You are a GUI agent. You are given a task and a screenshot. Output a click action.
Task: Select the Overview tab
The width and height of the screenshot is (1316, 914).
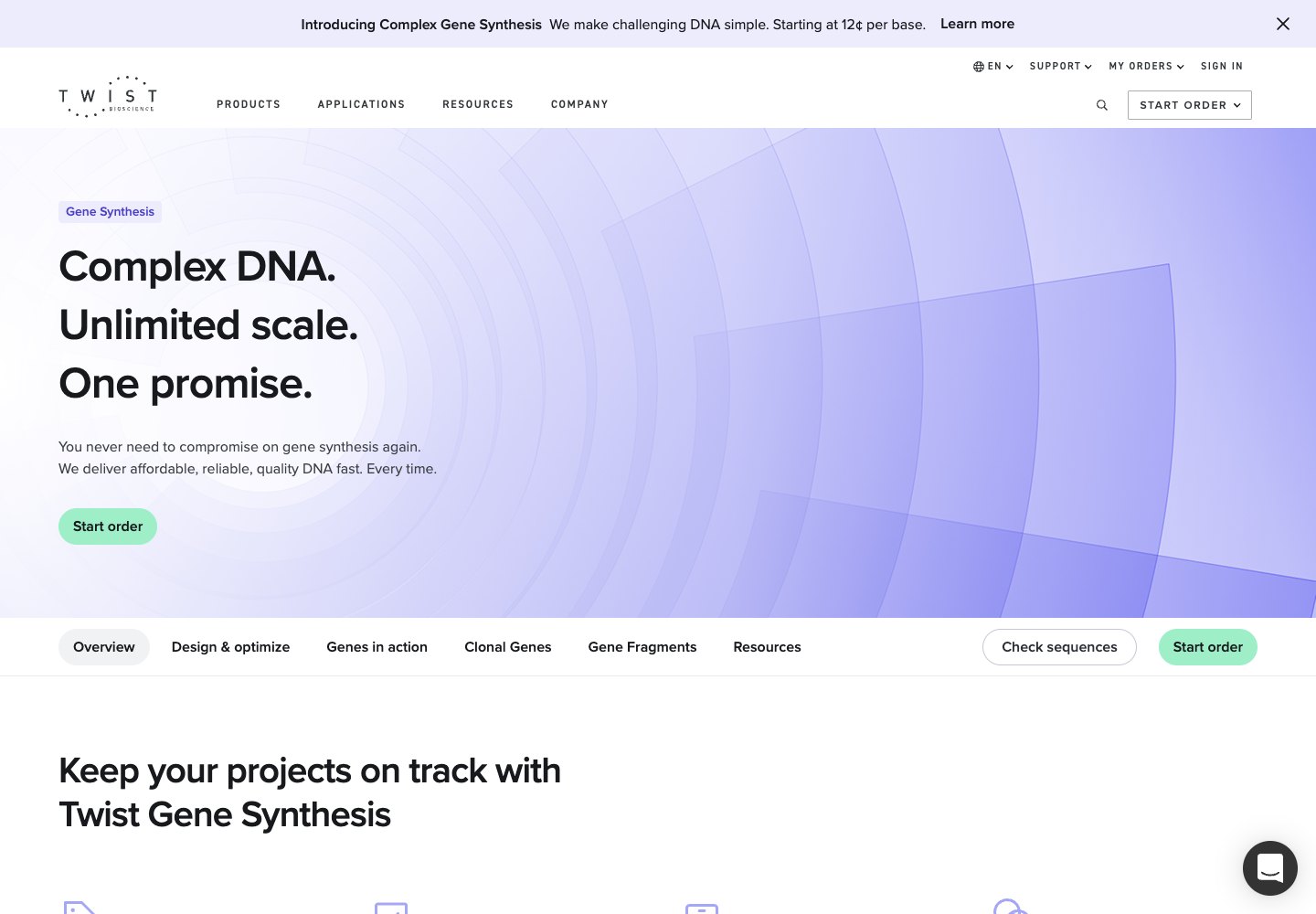[x=104, y=647]
